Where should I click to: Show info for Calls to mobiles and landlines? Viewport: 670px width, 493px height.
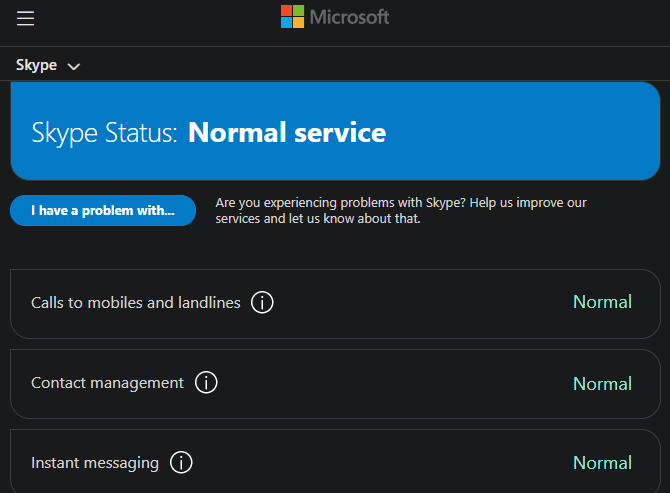262,302
